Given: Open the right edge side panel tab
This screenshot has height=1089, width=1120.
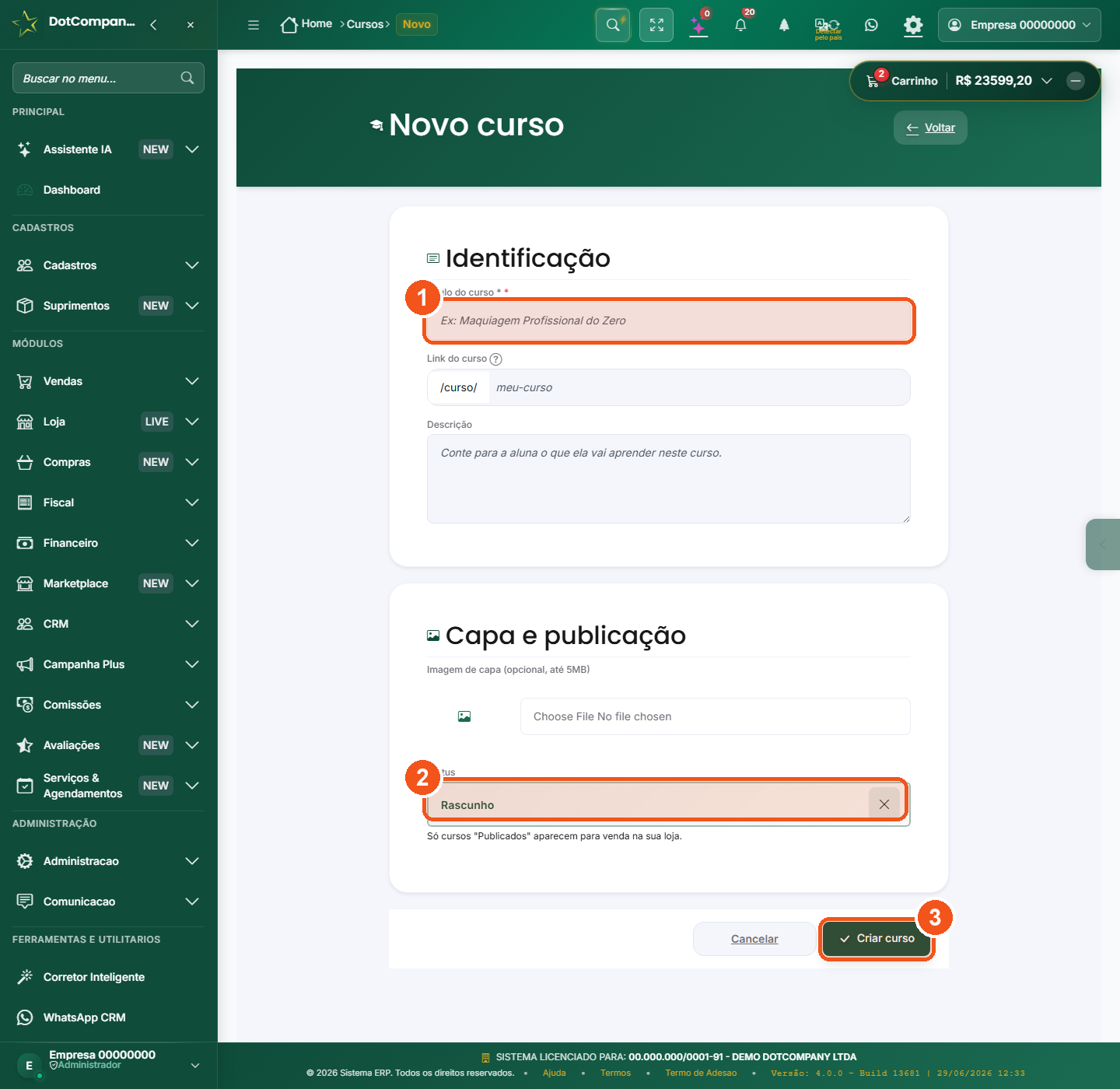Looking at the screenshot, I should tap(1103, 544).
